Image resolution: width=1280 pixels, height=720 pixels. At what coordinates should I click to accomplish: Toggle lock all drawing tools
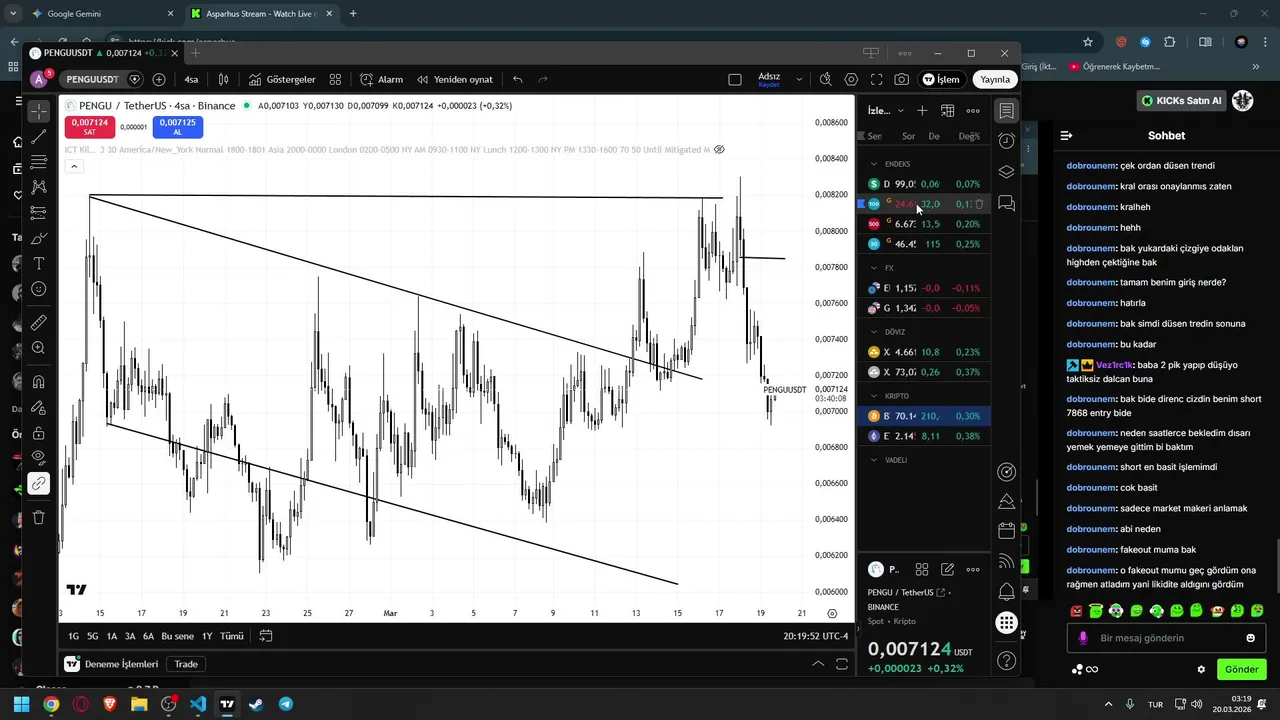(38, 433)
